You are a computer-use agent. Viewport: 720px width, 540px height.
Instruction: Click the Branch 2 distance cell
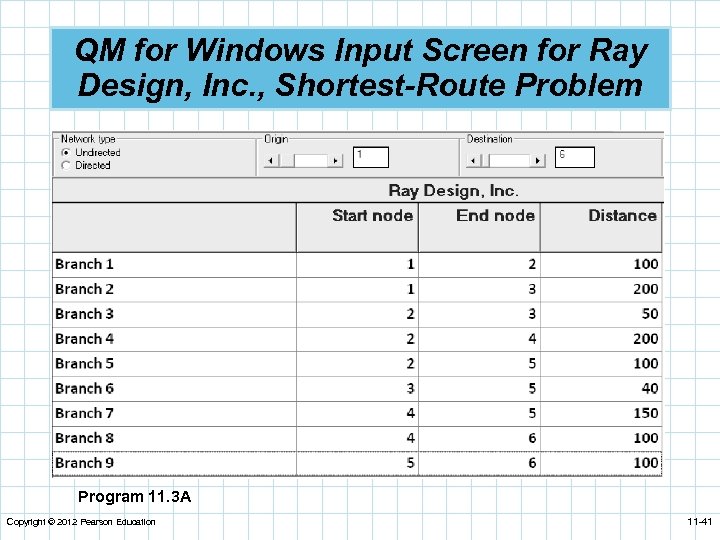601,289
